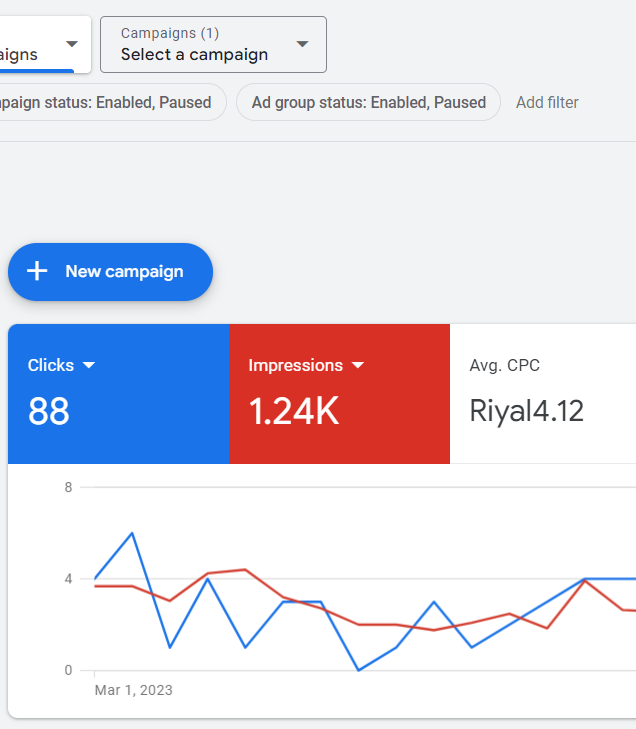Click the y-axis label 4 on chart
Screen dimensions: 636x729
coord(68,579)
